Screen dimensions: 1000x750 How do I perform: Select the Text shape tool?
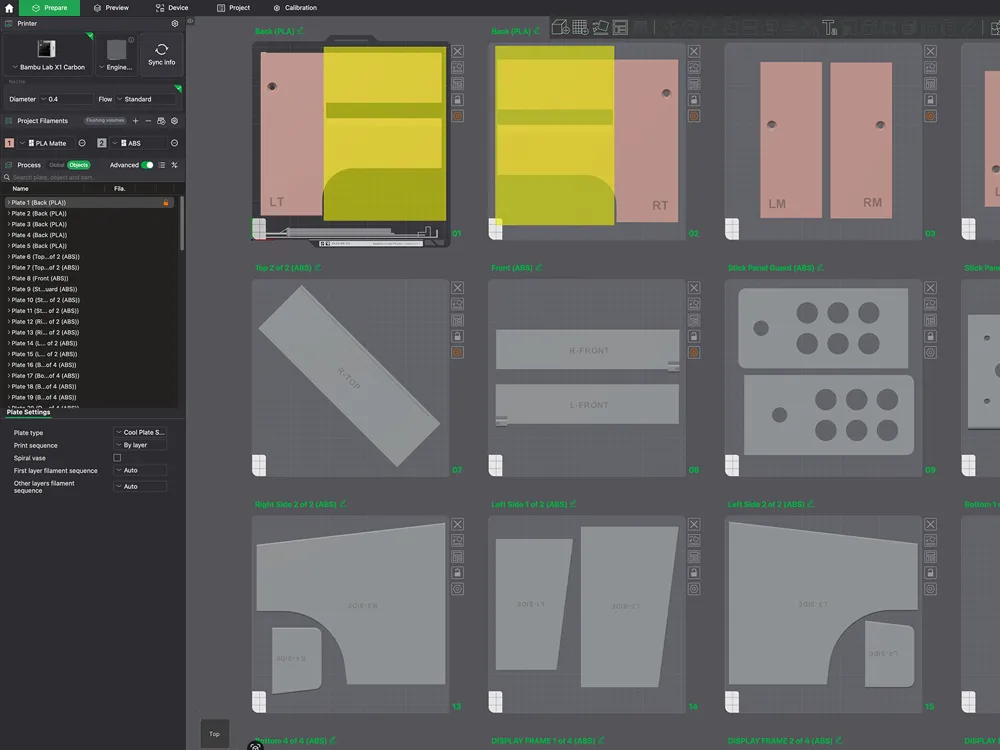click(829, 27)
